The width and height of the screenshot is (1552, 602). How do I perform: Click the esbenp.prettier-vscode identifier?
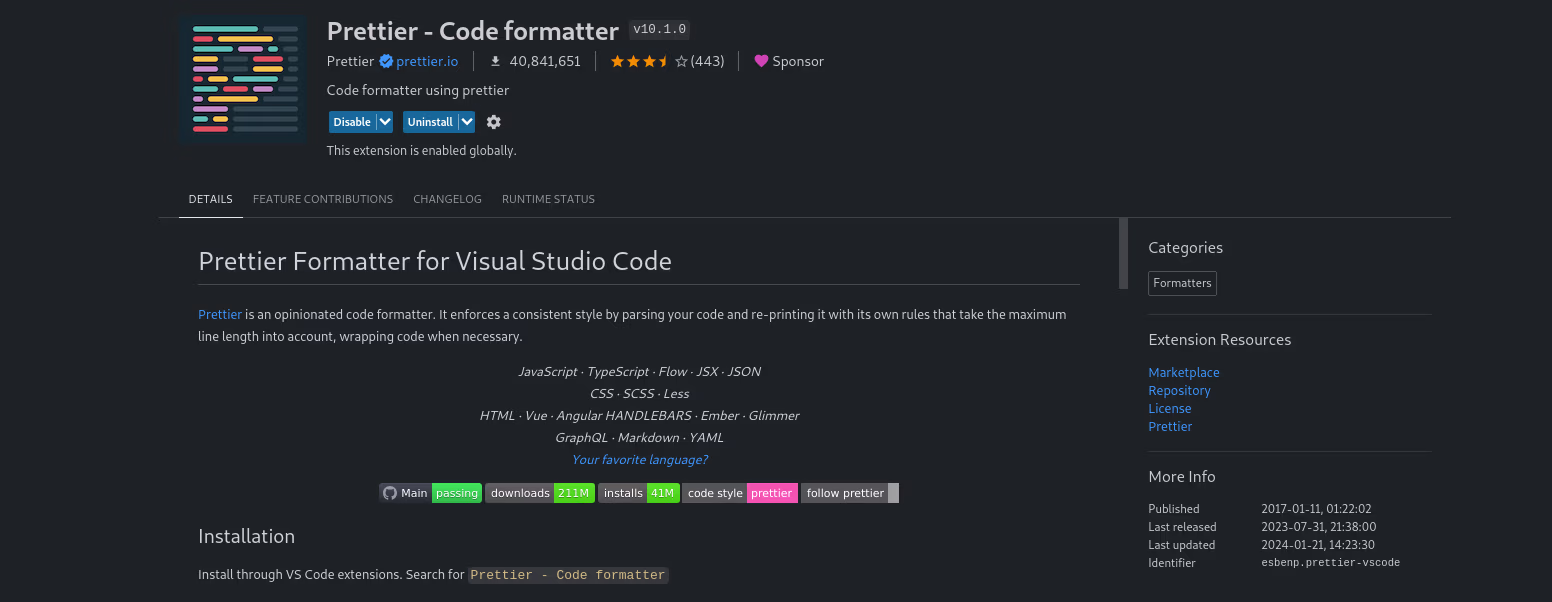click(x=1330, y=563)
